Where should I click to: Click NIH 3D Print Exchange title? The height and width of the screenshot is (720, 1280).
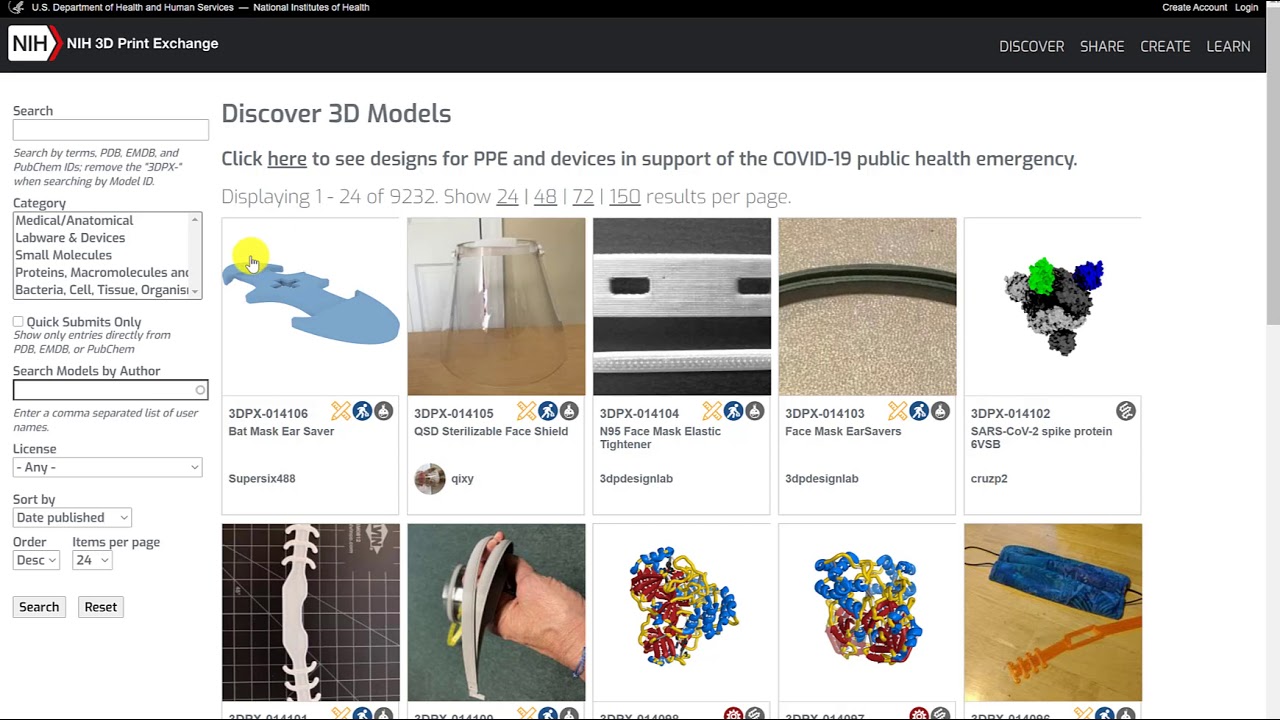[142, 43]
